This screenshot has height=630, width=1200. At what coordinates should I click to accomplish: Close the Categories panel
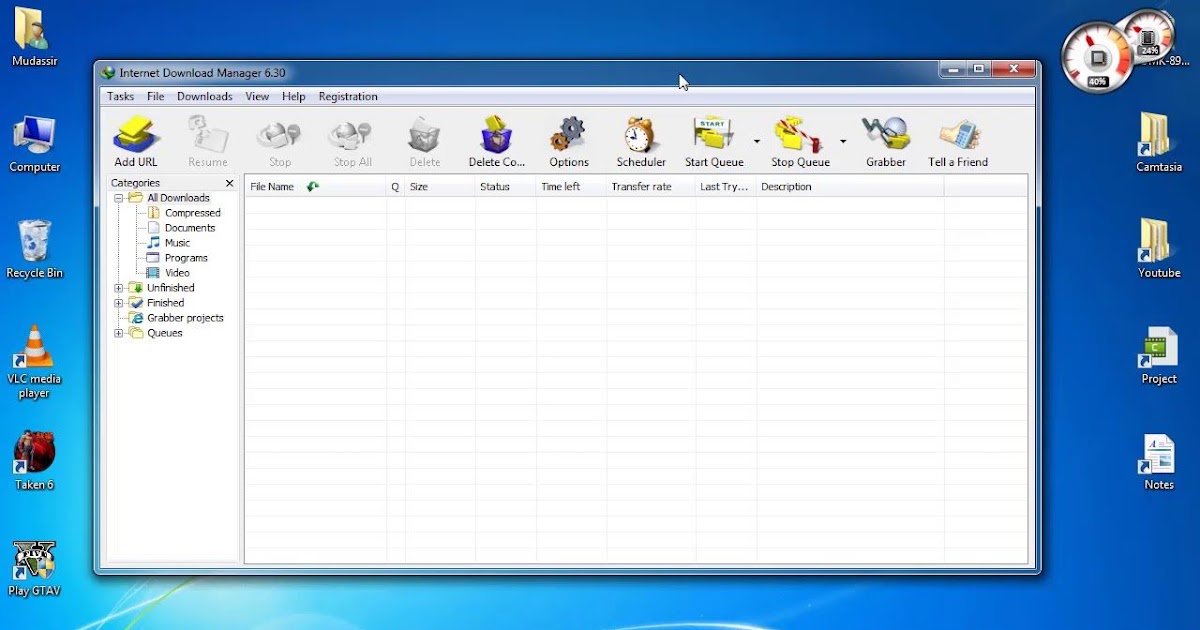(229, 183)
